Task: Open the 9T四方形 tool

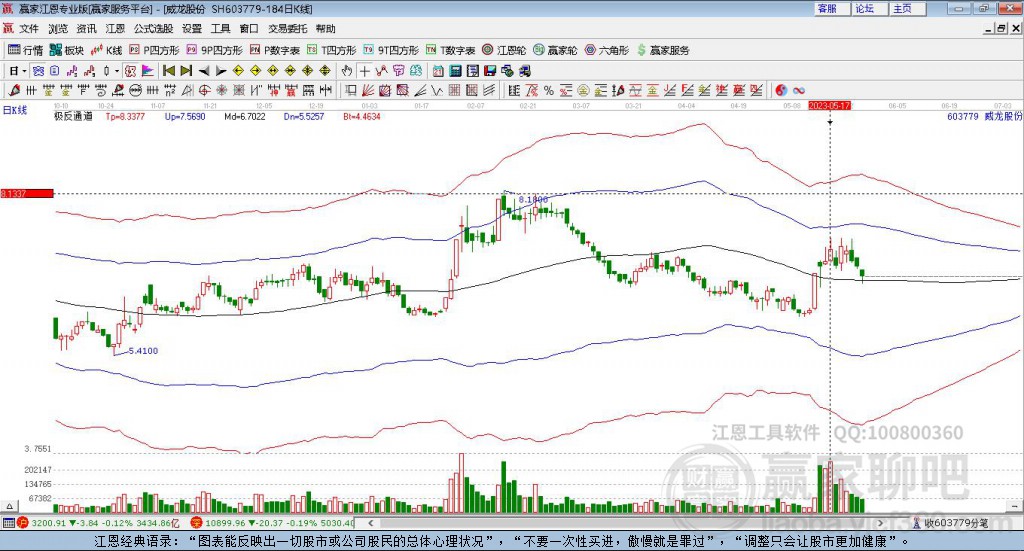Action: (391, 50)
